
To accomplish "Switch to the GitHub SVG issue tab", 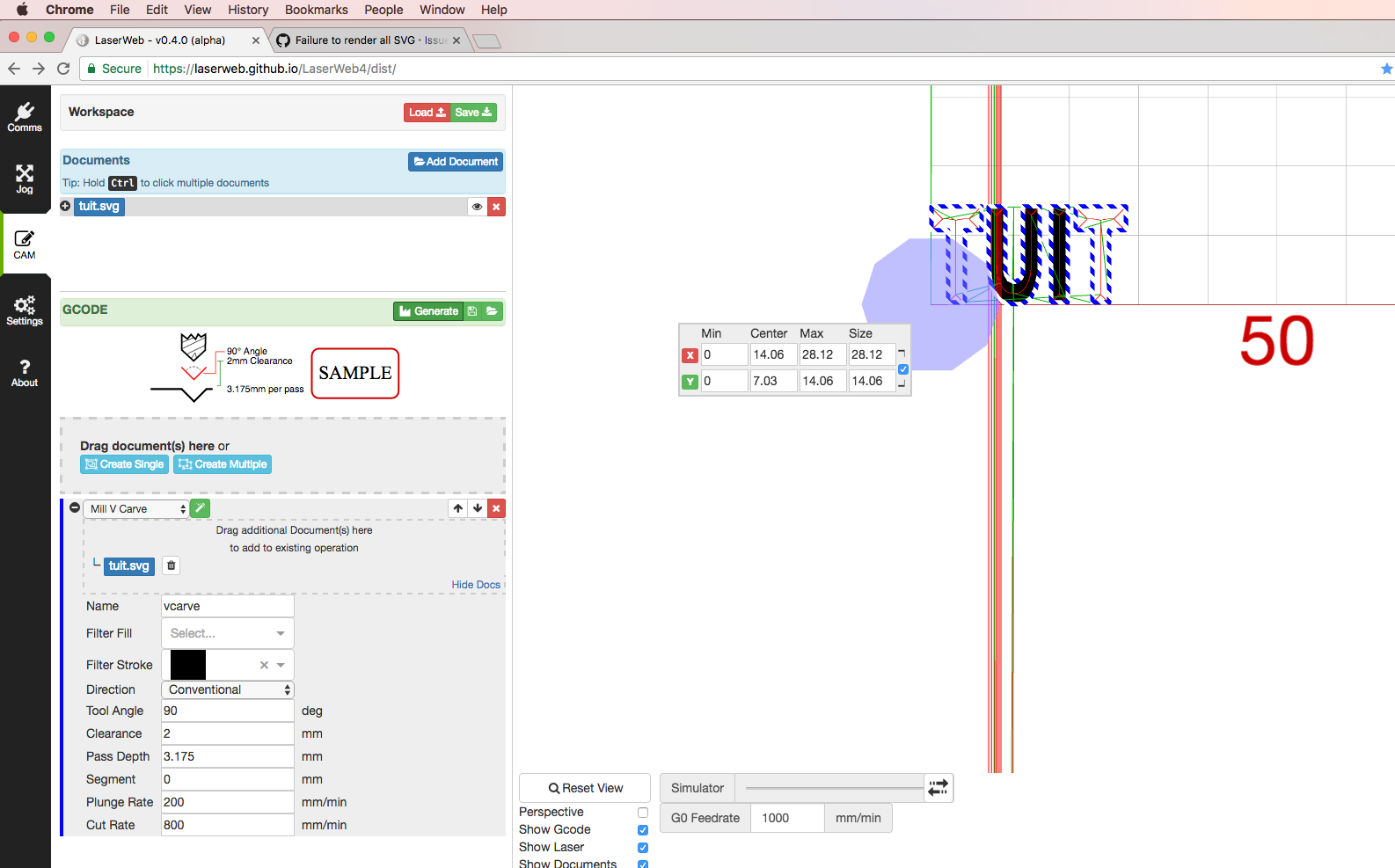I will point(369,40).
